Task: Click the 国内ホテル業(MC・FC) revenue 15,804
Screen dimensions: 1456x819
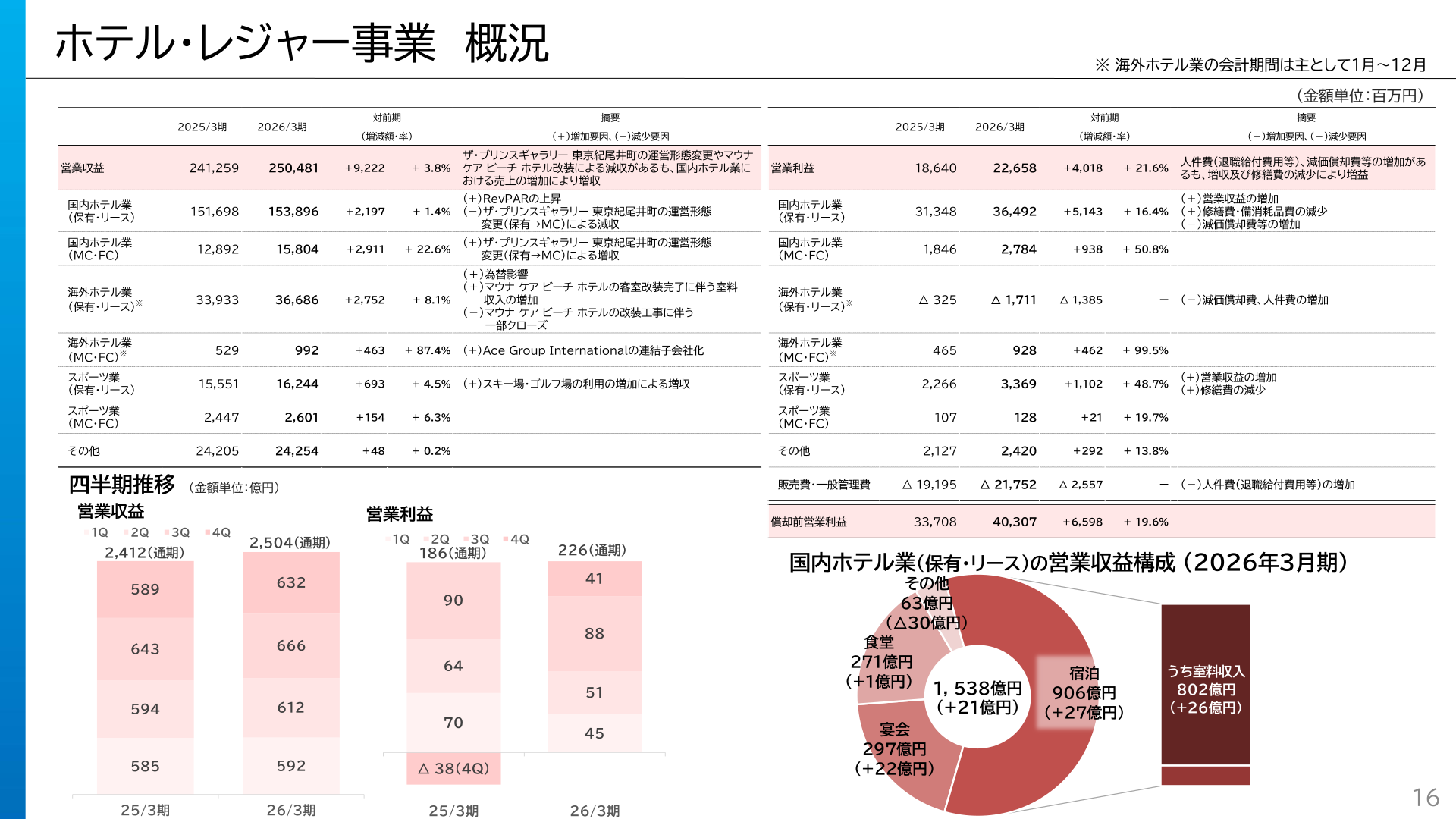Action: click(297, 249)
